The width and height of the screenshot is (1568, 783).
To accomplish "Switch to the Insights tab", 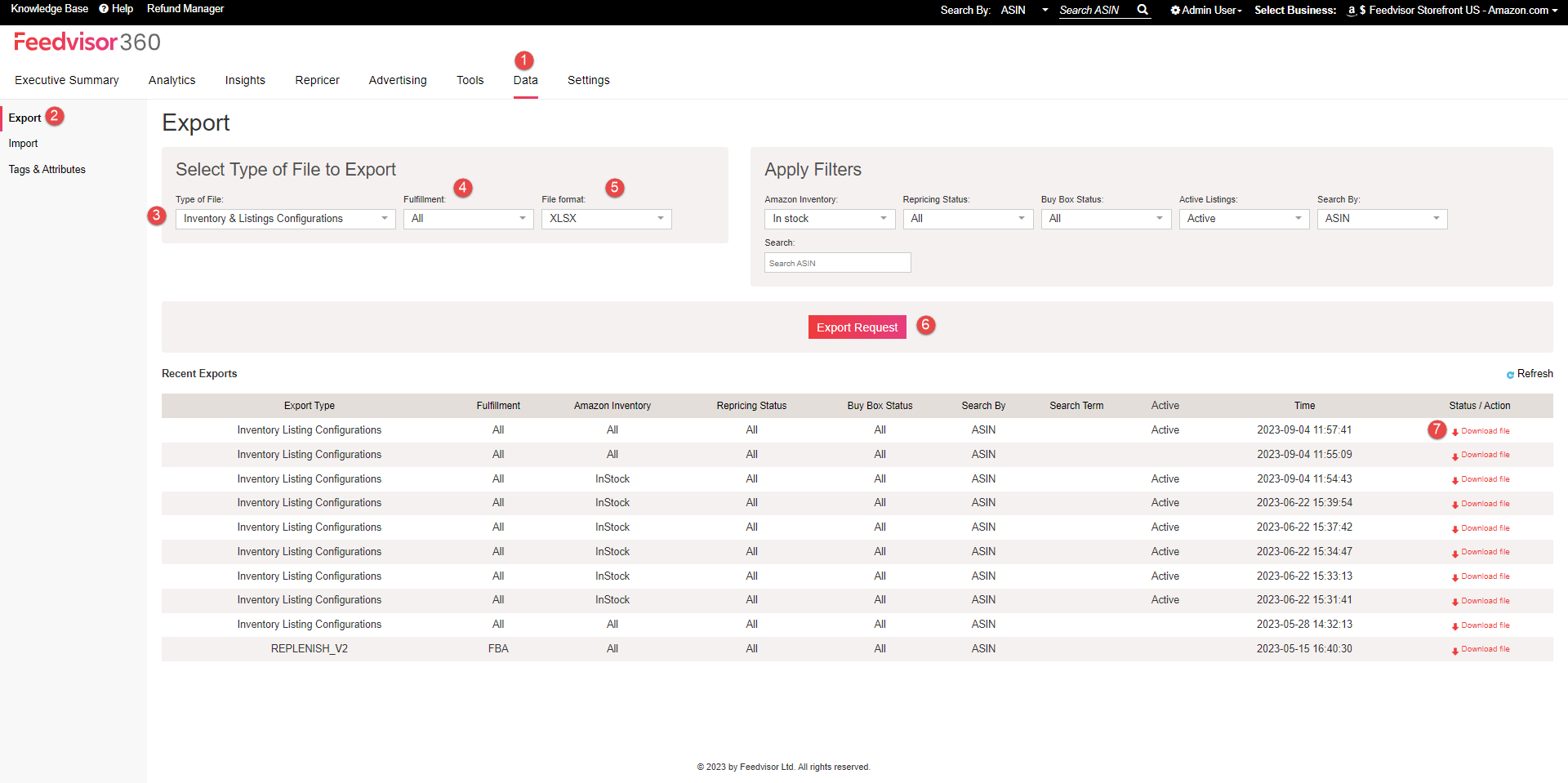I will click(245, 80).
